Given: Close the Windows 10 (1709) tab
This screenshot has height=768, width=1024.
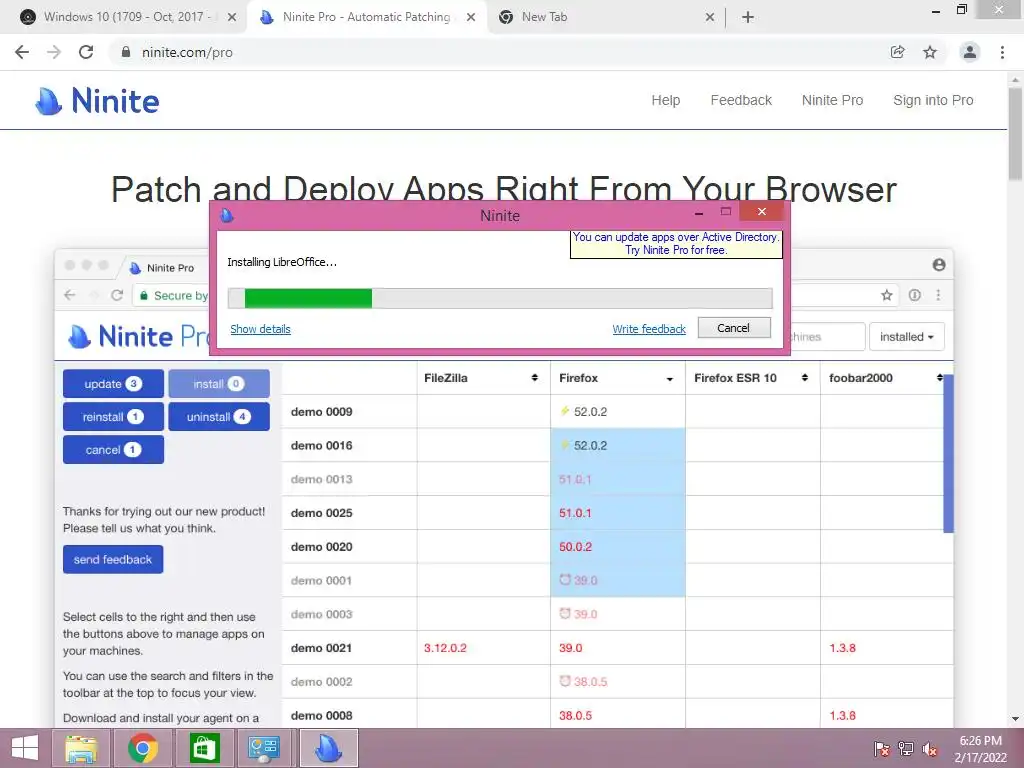Looking at the screenshot, I should [x=232, y=18].
